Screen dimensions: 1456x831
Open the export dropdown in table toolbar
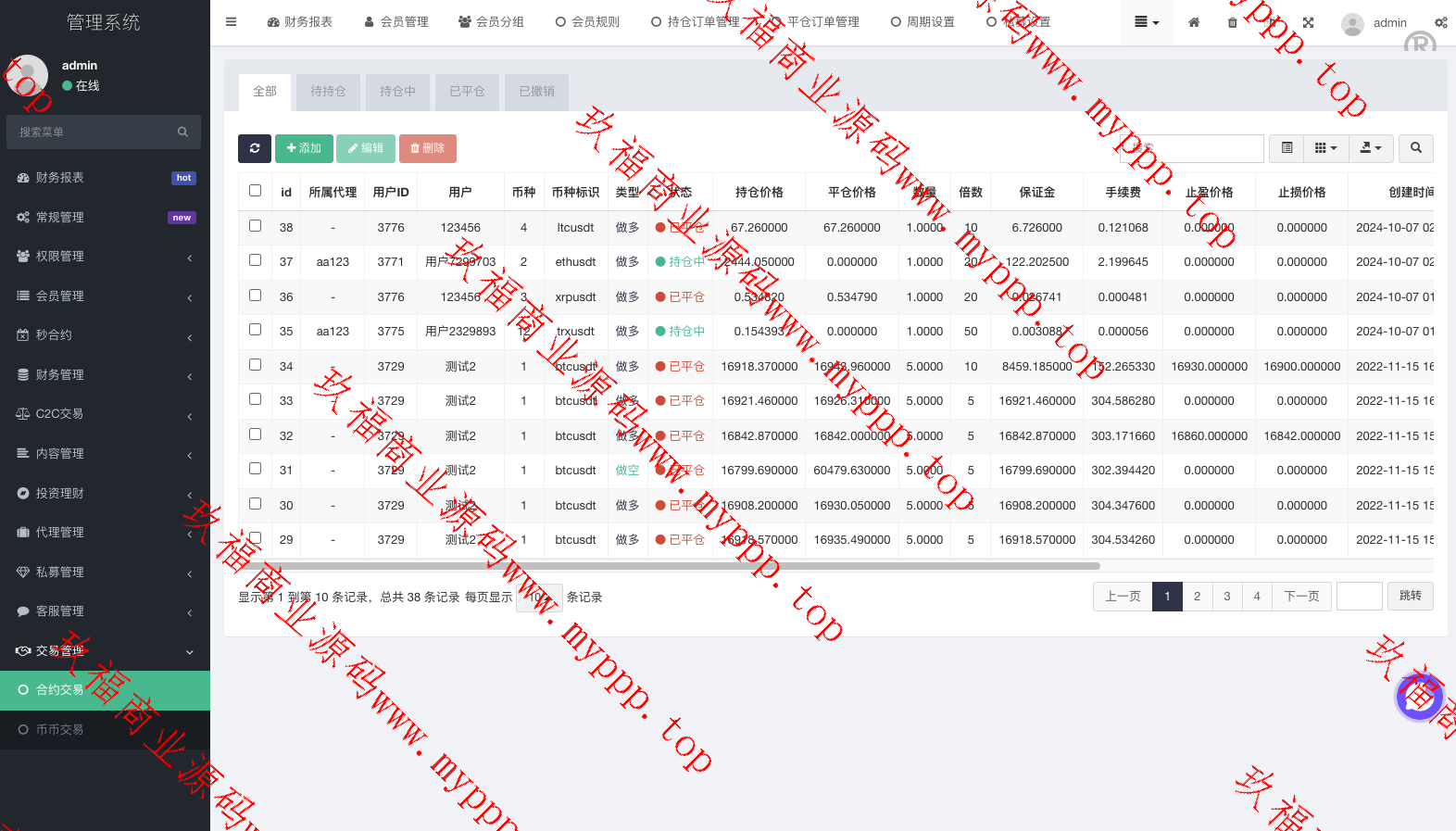1371,148
